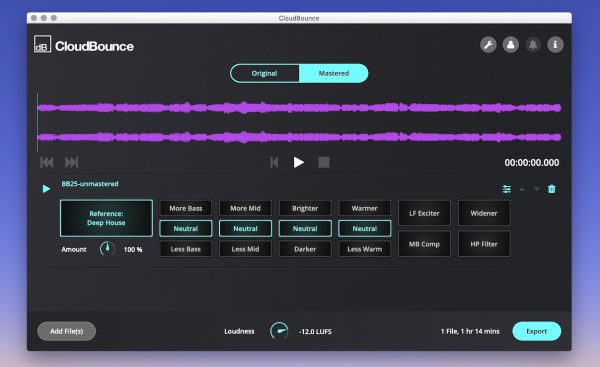Click the upper waveform channel
This screenshot has height=367, width=600.
click(x=299, y=108)
